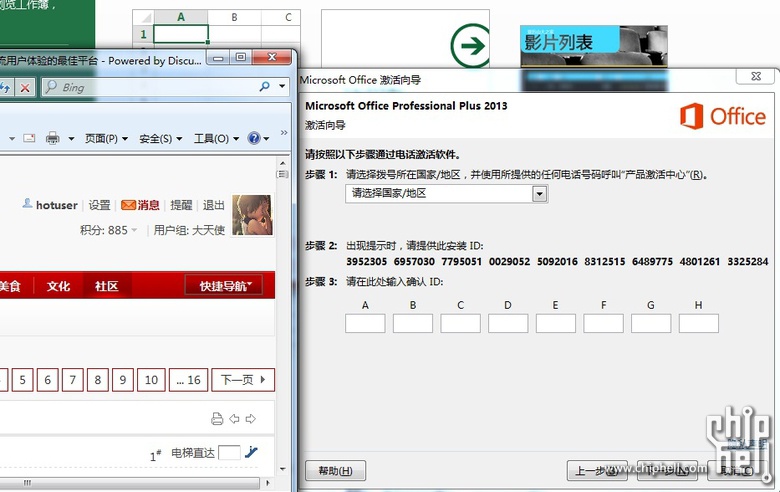
Task: Click the print thread icon on forum page
Action: [217, 419]
